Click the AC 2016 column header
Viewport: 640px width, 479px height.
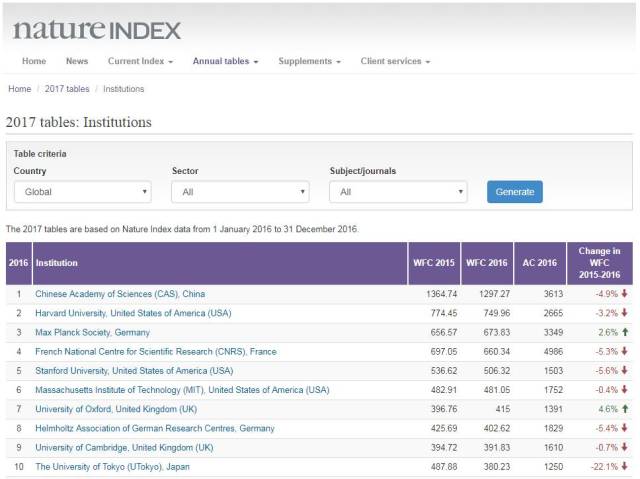539,263
